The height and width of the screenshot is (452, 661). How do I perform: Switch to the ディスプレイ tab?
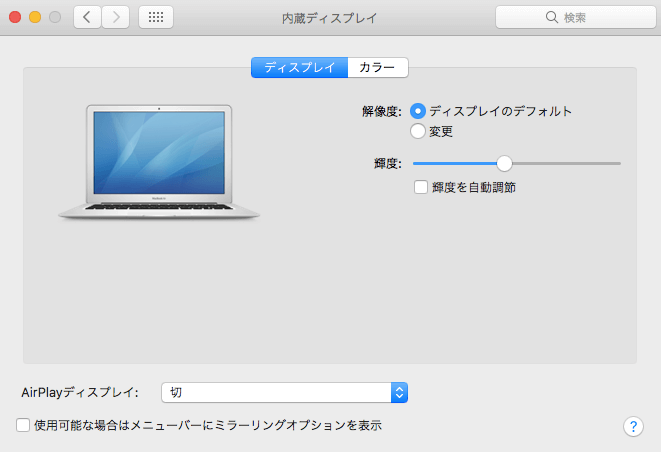[x=299, y=67]
